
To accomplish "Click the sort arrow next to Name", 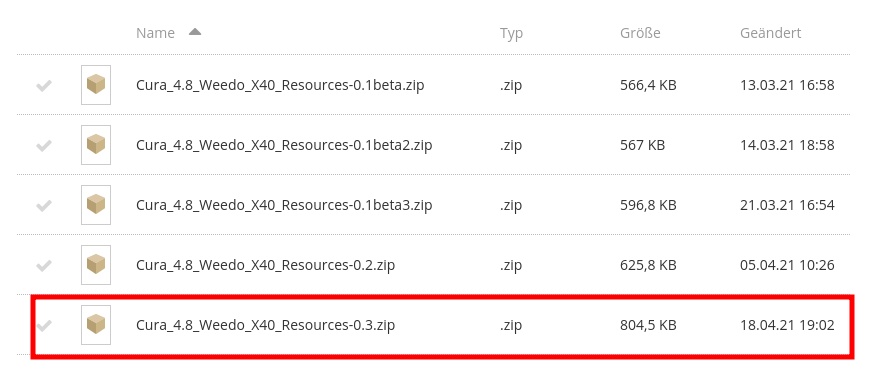I will [195, 32].
